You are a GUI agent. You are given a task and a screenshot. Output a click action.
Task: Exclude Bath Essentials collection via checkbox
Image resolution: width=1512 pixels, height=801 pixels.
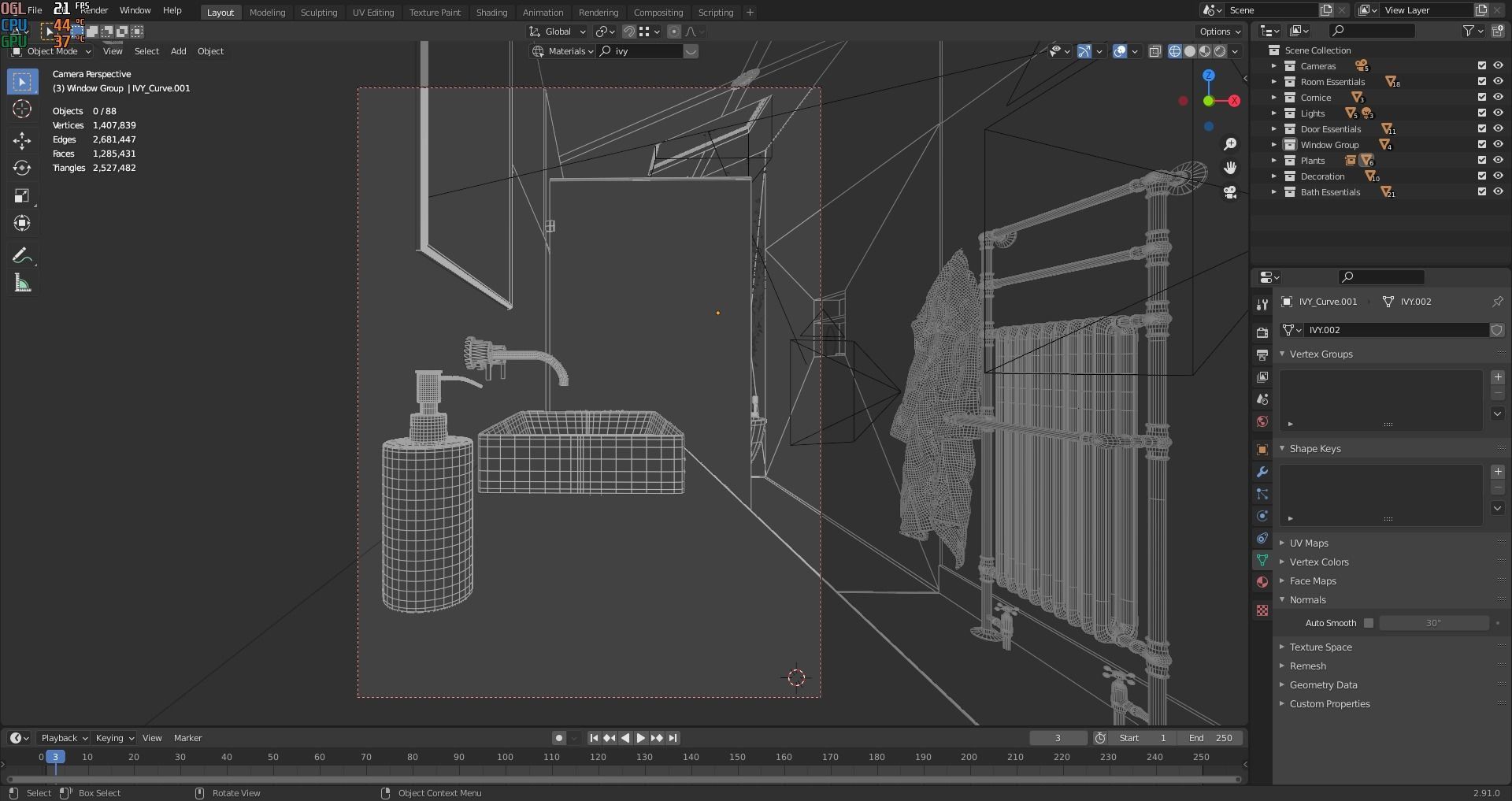pyautogui.click(x=1481, y=192)
